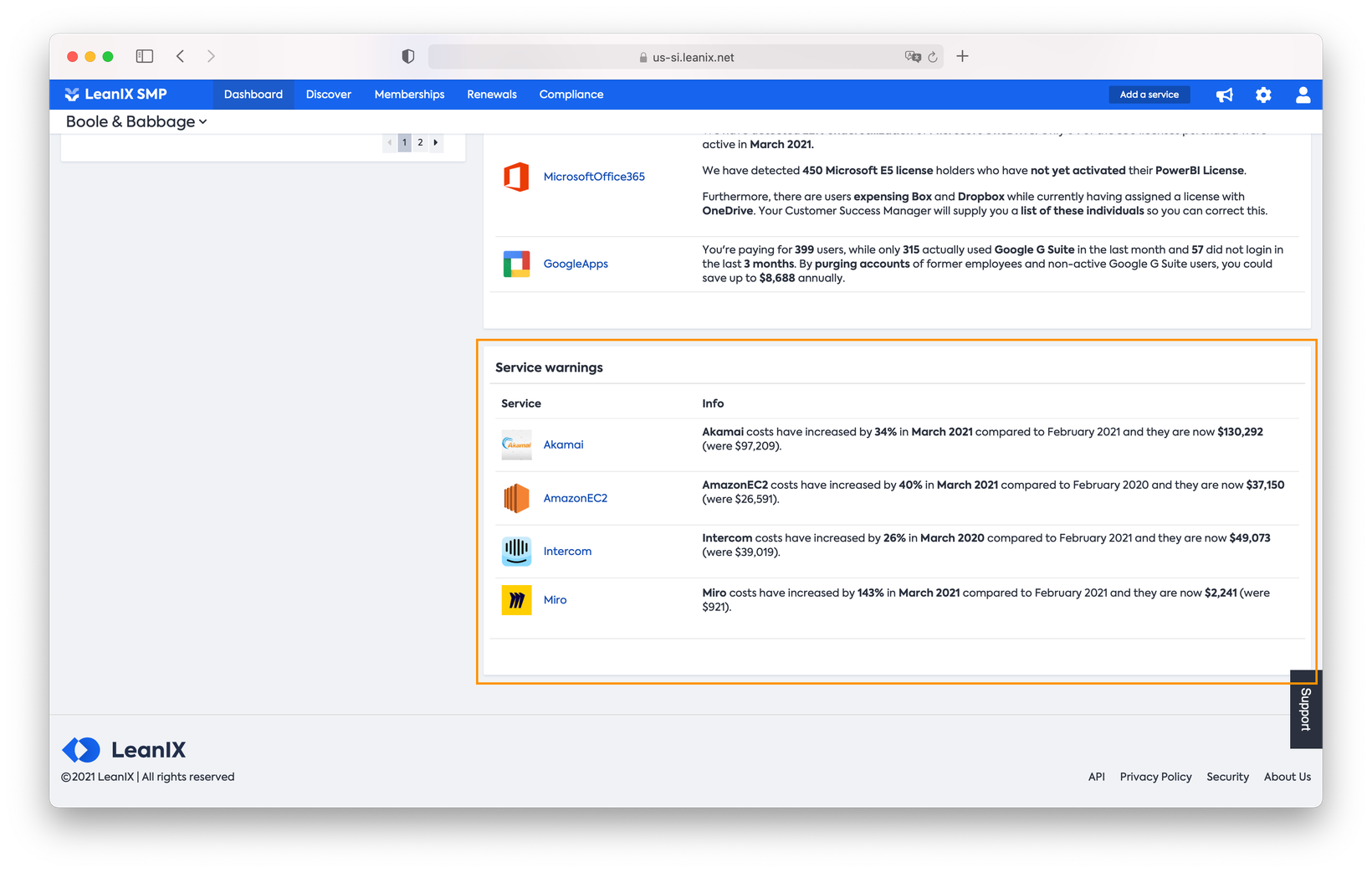Click the LeanX SMP logo icon
Screen dimensions: 1372x873
tap(72, 95)
